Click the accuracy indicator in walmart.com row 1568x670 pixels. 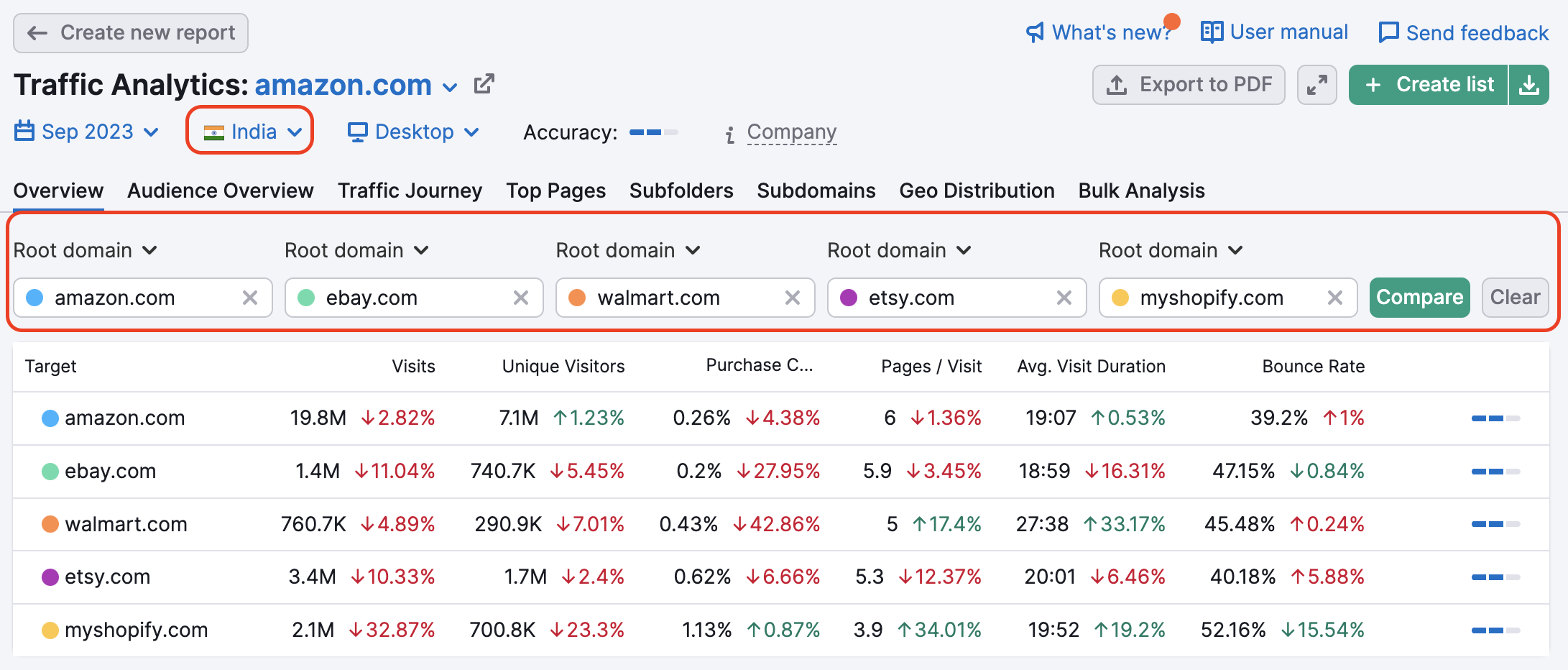[x=1495, y=524]
